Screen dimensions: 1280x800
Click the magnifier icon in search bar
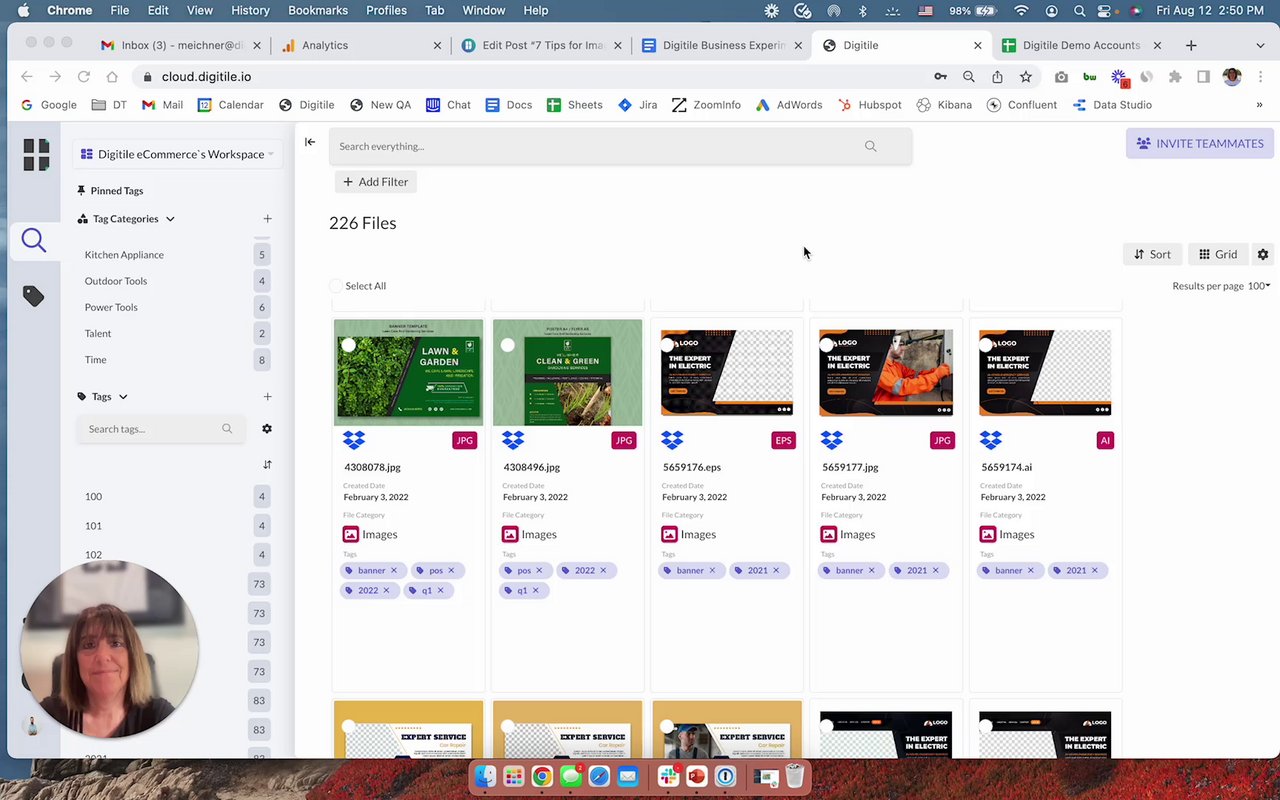(x=870, y=146)
